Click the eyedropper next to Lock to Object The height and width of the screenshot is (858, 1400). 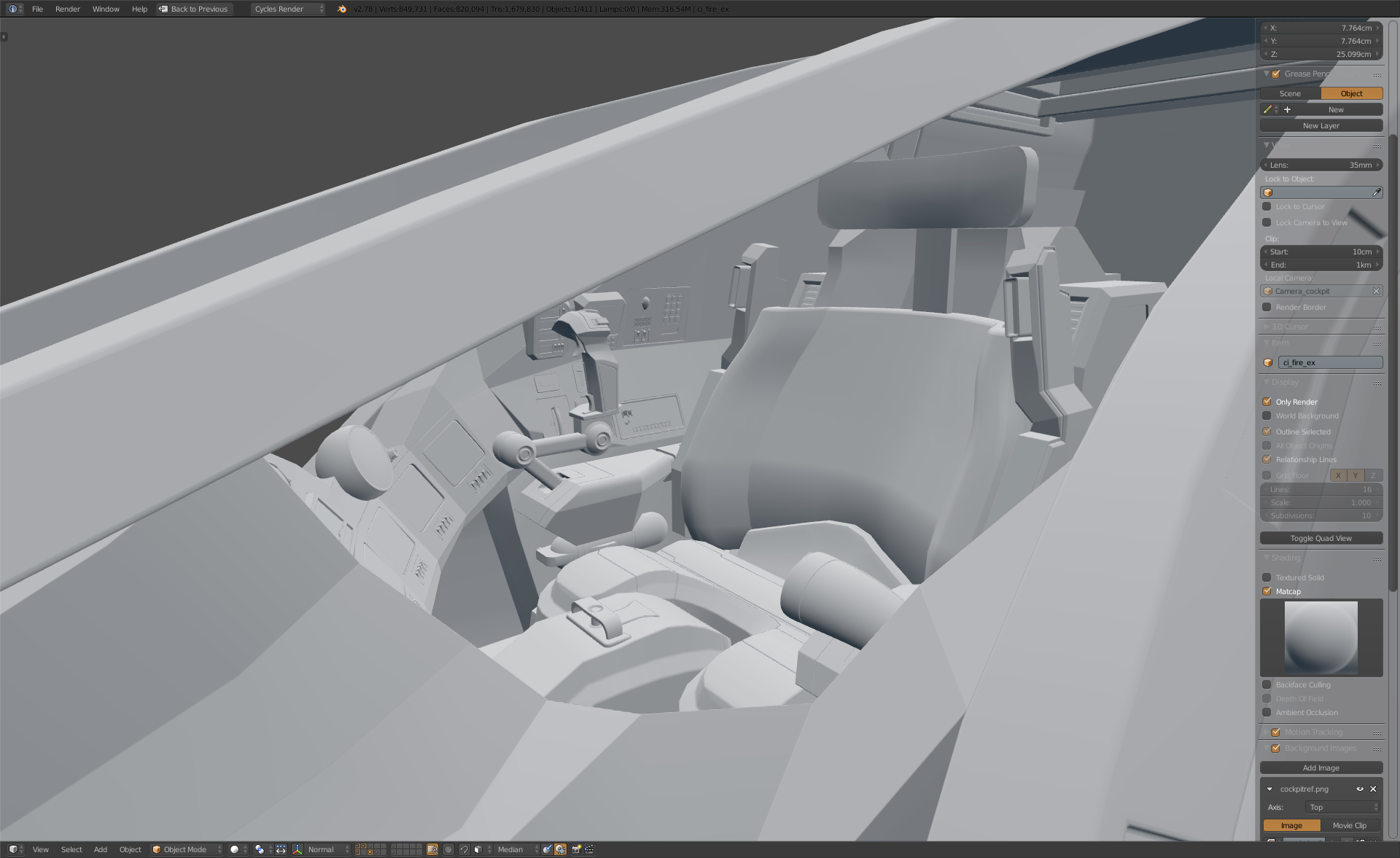tap(1377, 192)
